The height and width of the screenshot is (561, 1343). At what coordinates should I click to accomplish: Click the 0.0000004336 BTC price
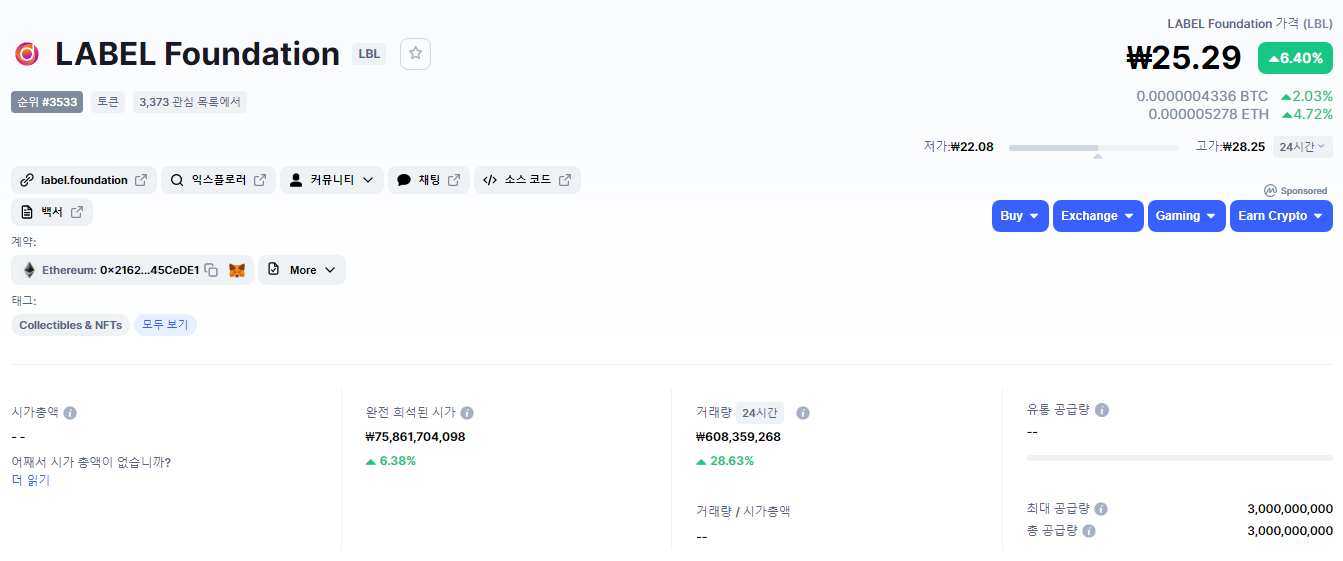[x=1202, y=96]
